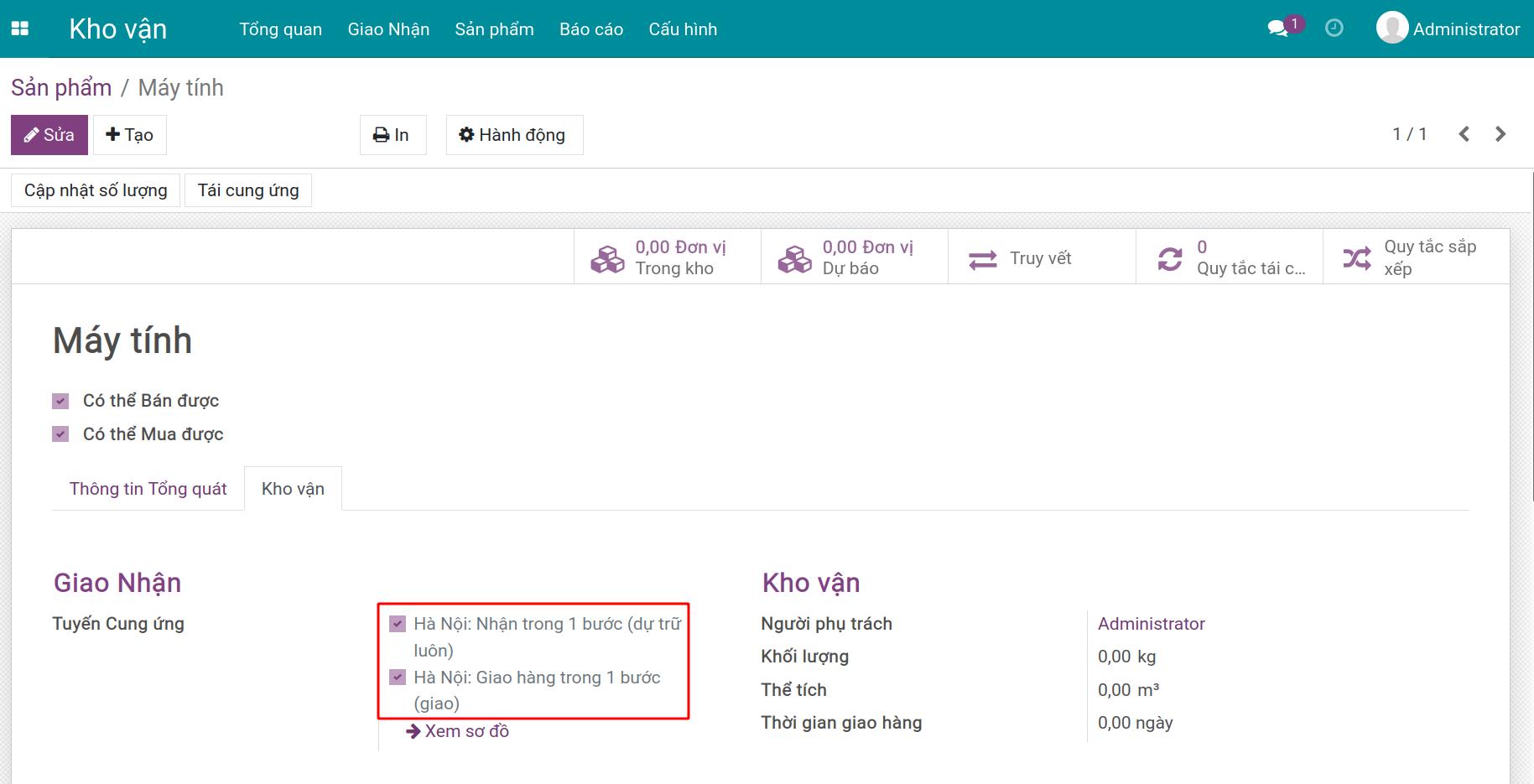Viewport: 1534px width, 784px height.
Task: Go to next record arrow
Action: 1500,134
